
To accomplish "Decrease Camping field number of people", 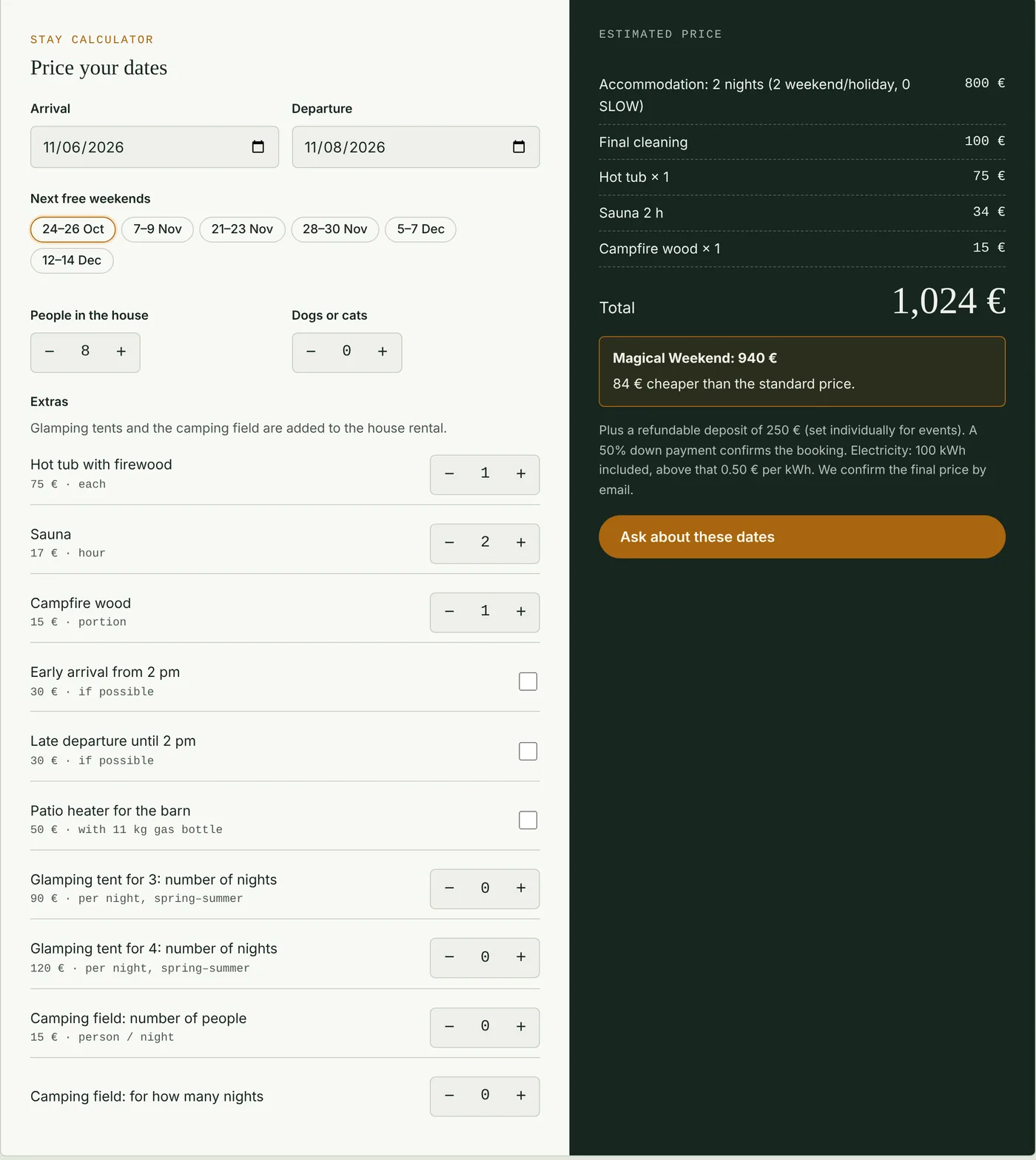I will coord(449,1027).
